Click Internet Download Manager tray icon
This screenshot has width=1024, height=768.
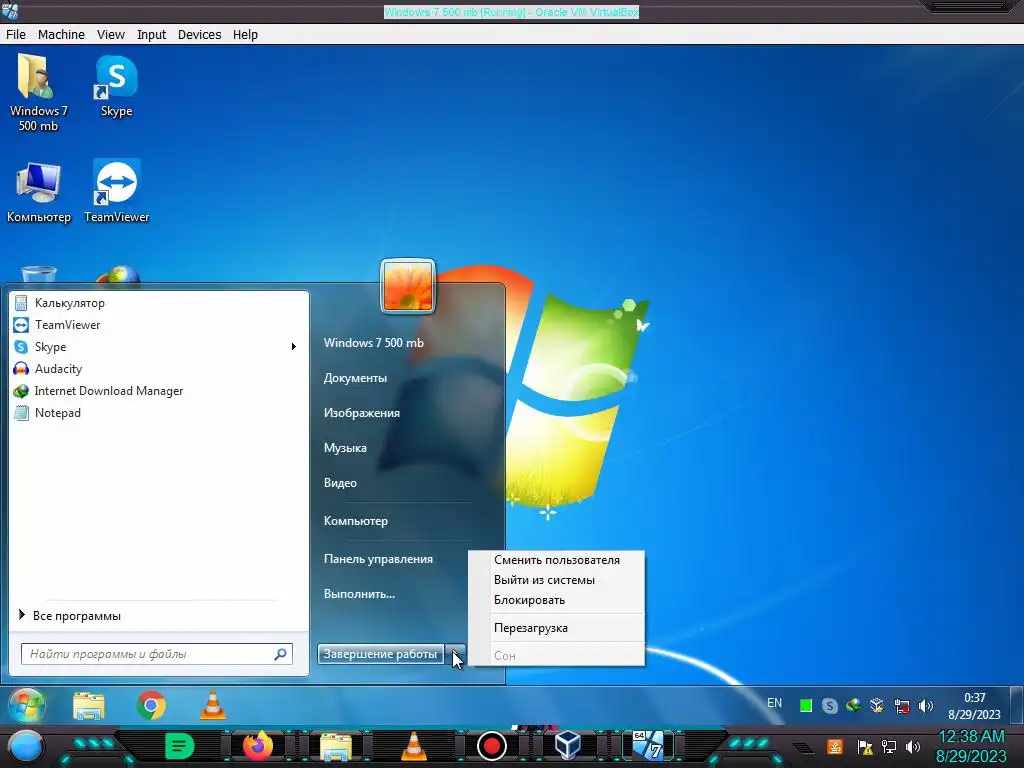pyautogui.click(x=854, y=705)
